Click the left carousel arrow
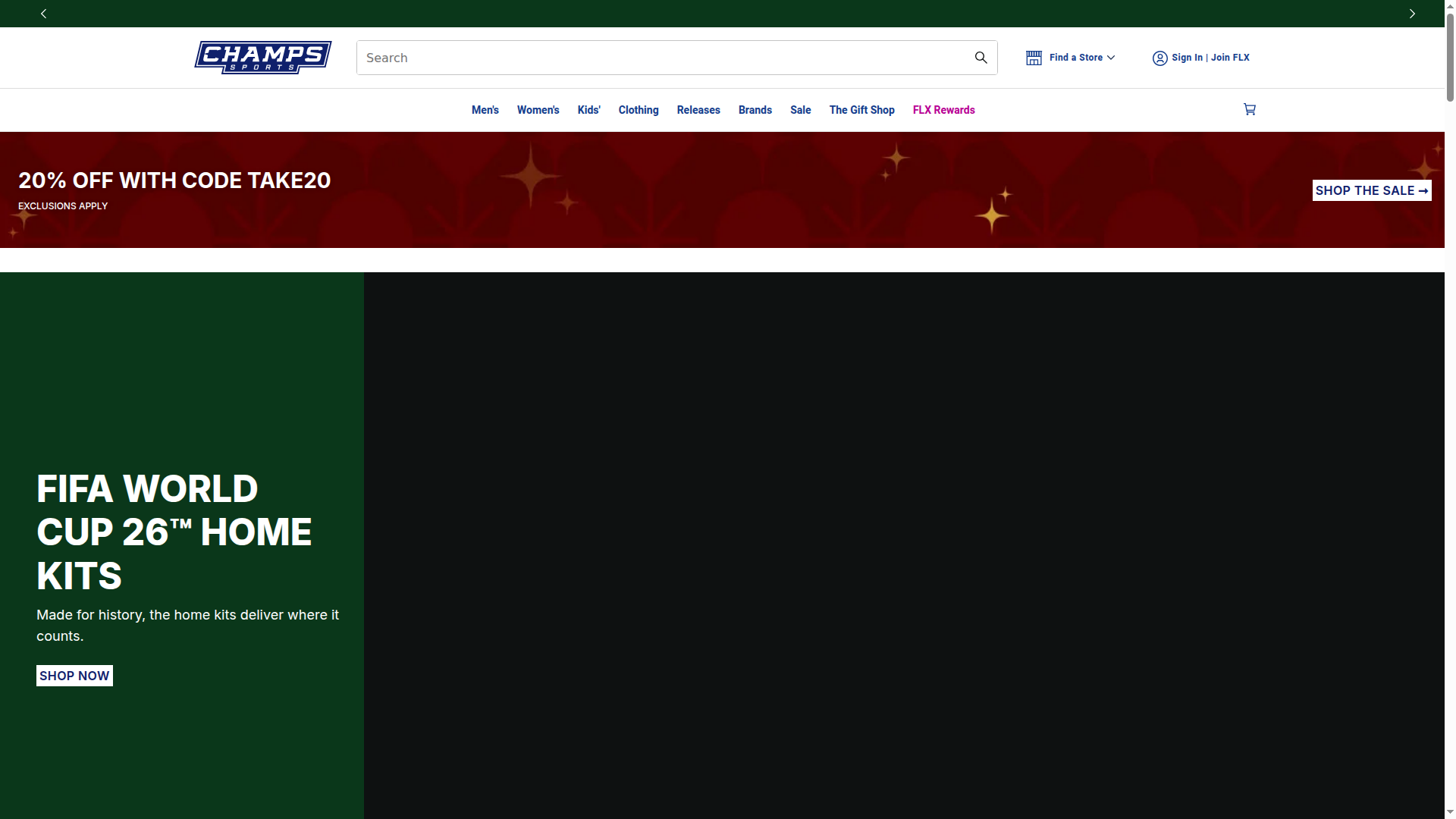The image size is (1456, 819). point(43,13)
